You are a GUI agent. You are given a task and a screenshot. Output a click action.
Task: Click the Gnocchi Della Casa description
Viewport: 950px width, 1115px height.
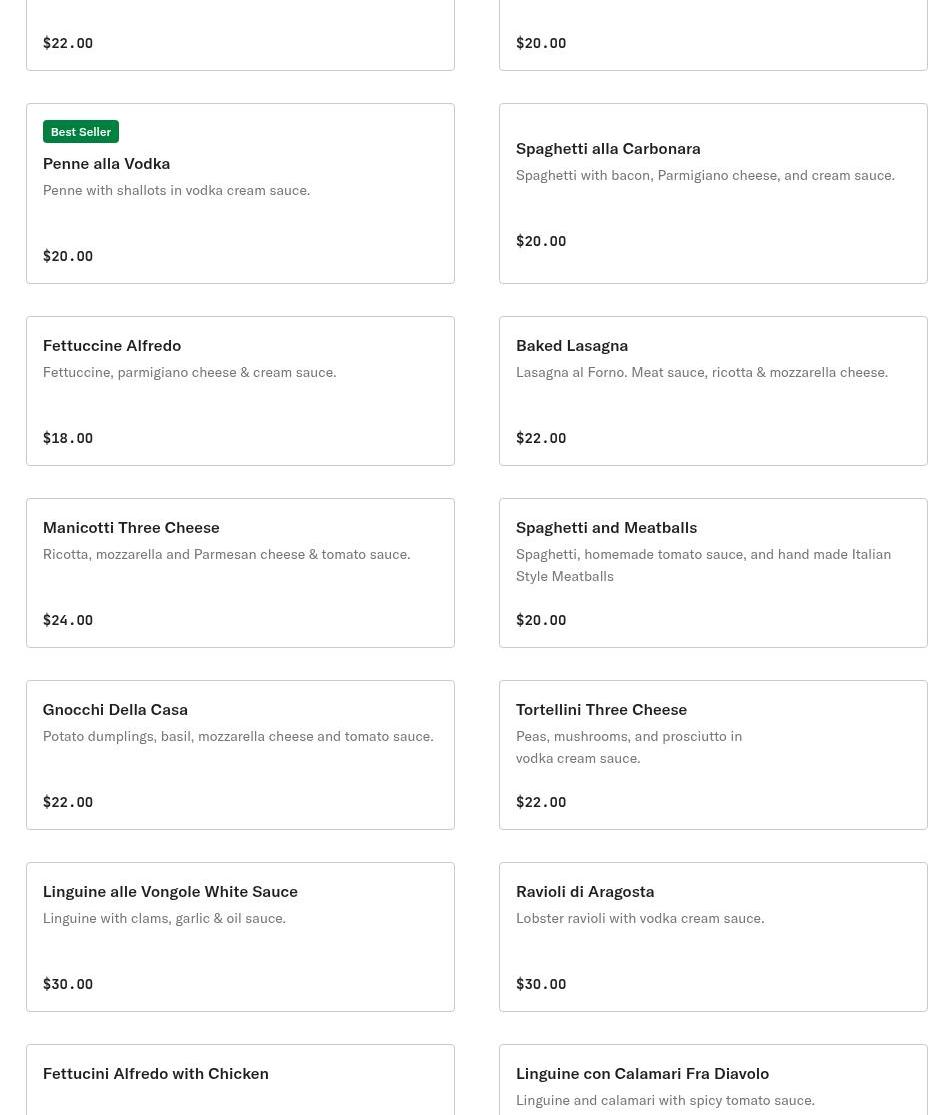pyautogui.click(x=238, y=736)
